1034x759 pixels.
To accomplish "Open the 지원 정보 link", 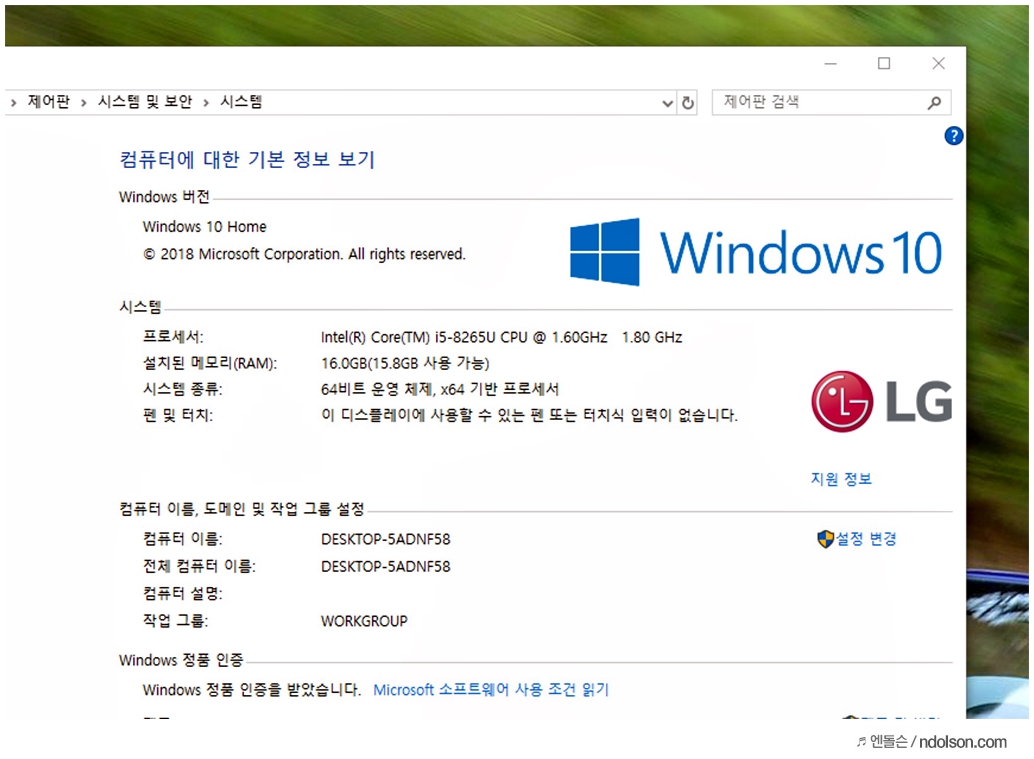I will [x=841, y=479].
